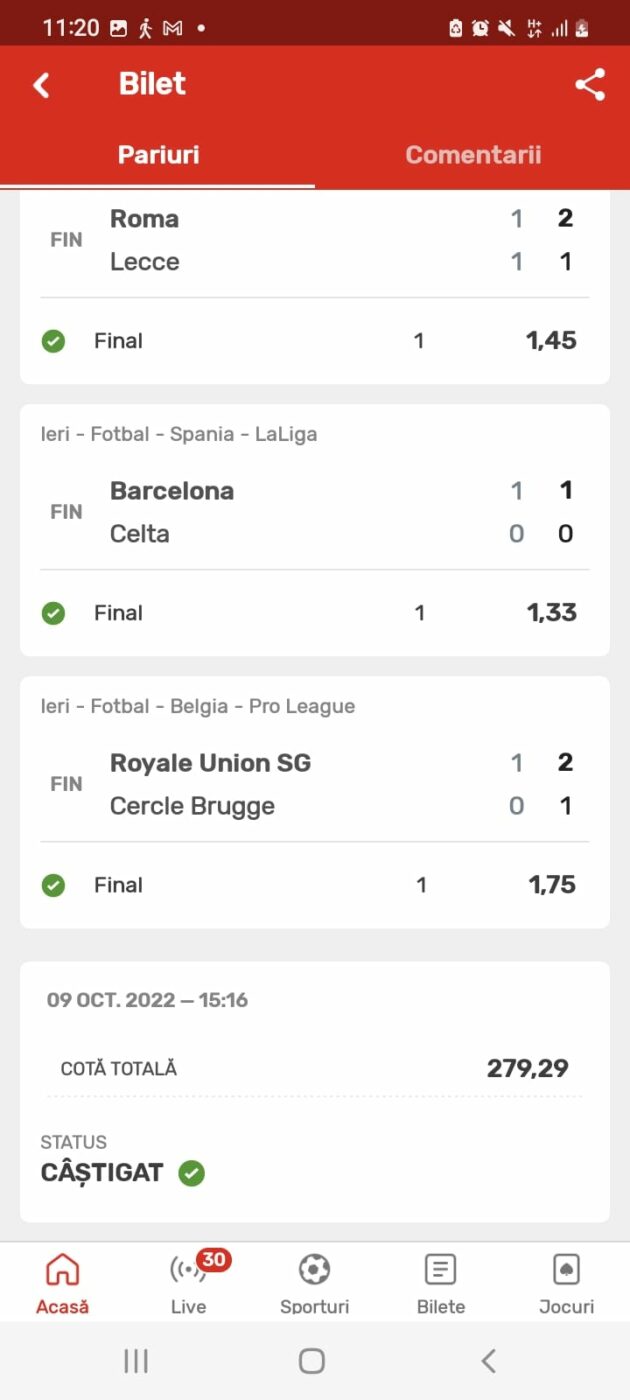Tap the green check on Roma's Final bet
The height and width of the screenshot is (1400, 630).
(x=53, y=341)
